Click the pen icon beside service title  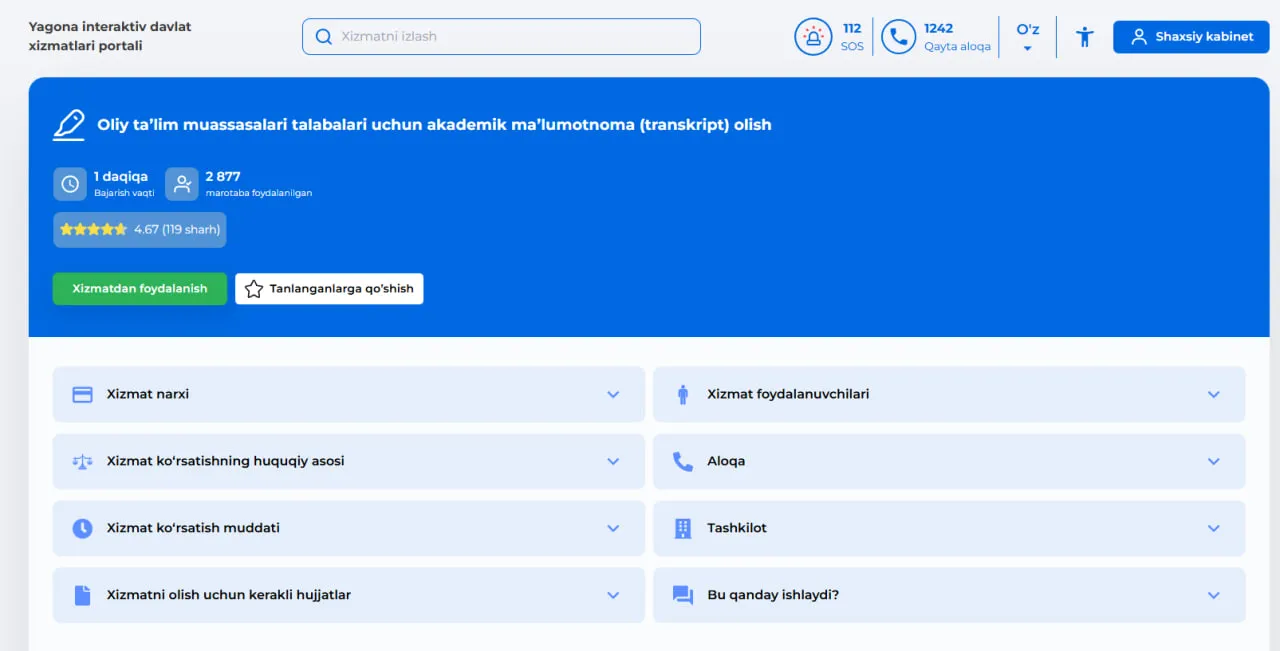(69, 125)
